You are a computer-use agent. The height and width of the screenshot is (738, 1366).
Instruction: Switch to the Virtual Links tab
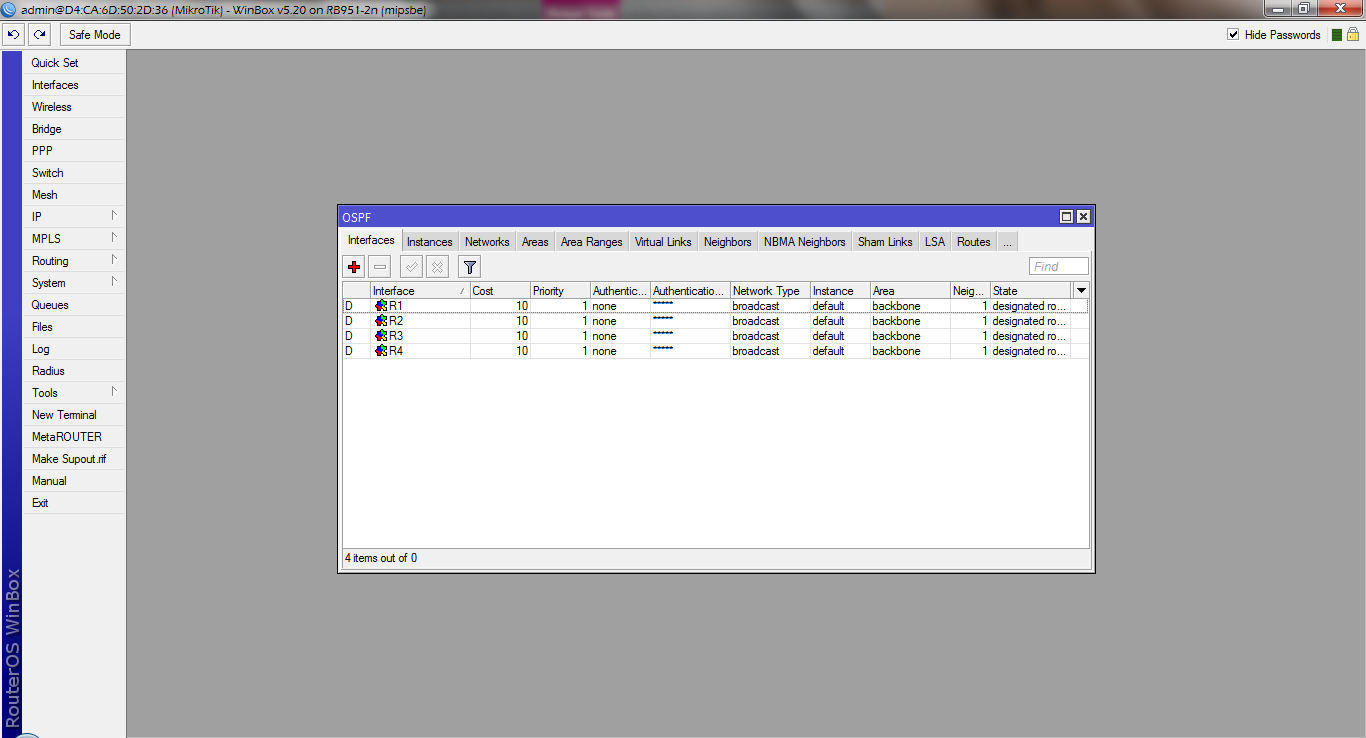[663, 242]
